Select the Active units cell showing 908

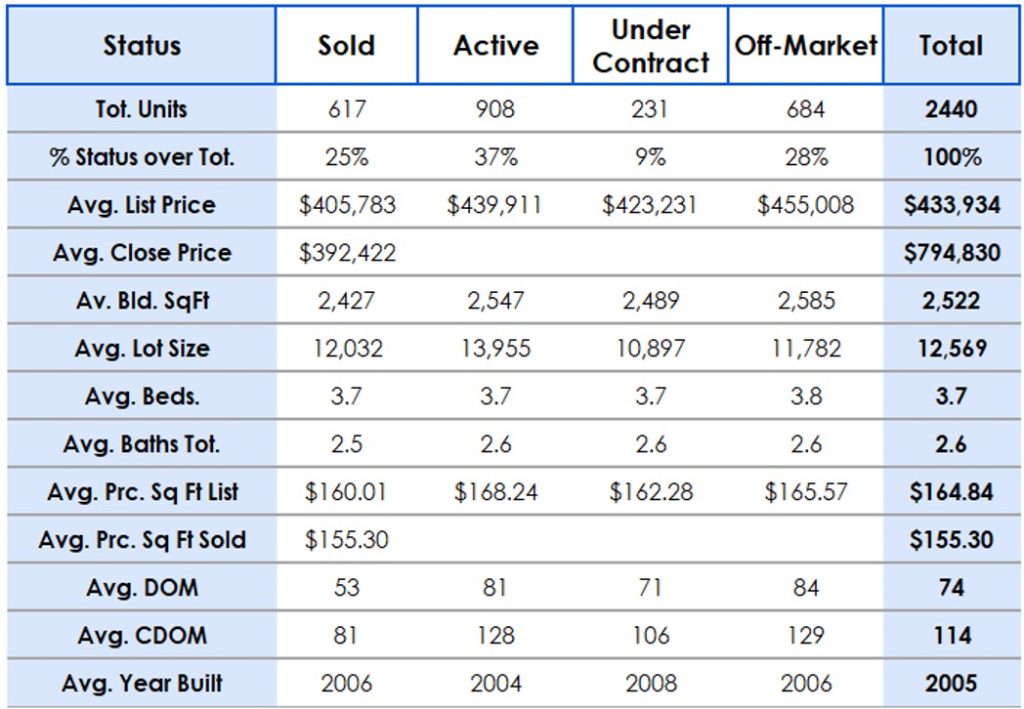(x=496, y=109)
